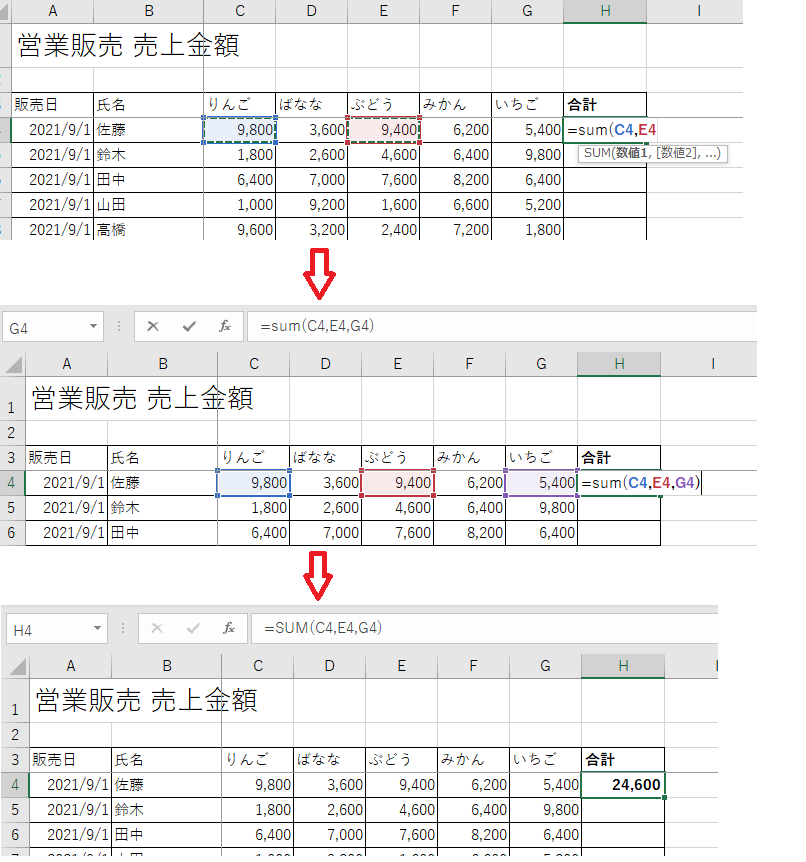This screenshot has width=806, height=862.
Task: Expand the dropdown arrow of the H4 Name Box
Action: 97,628
